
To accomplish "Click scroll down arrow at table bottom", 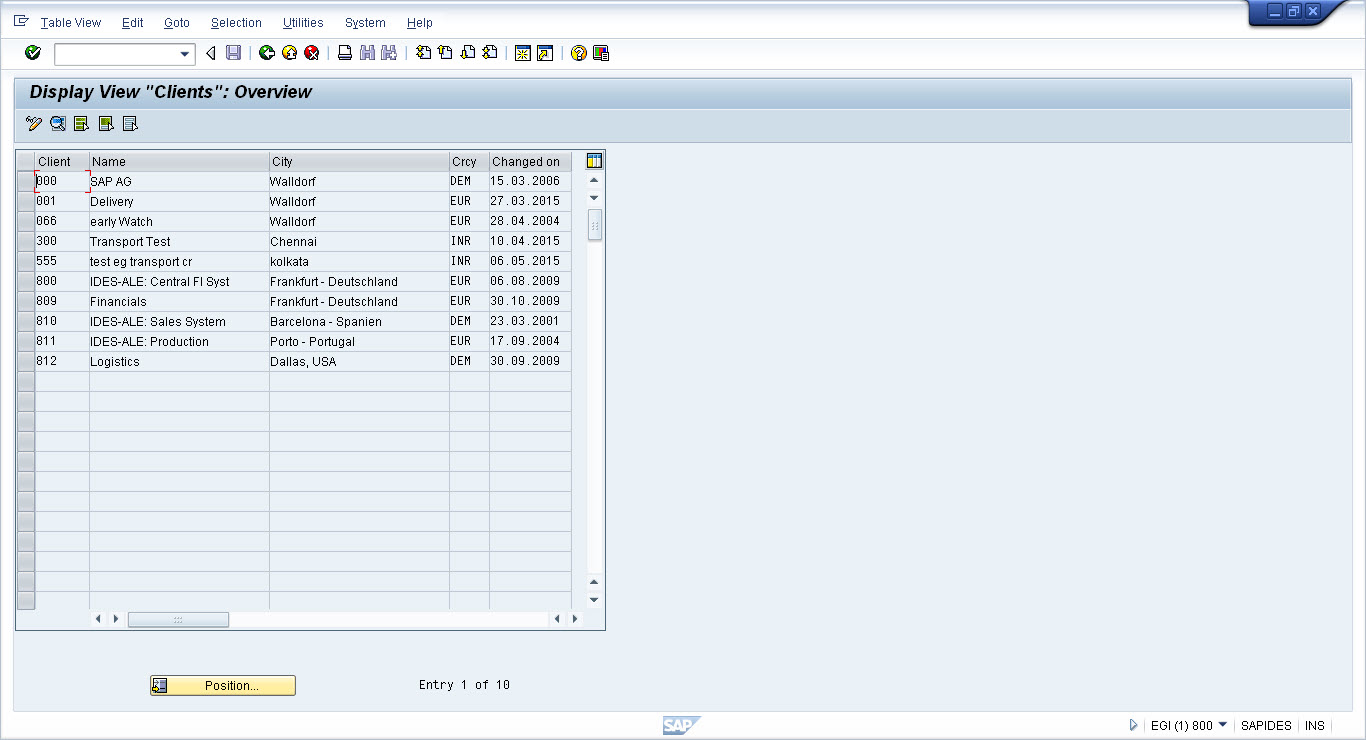I will [x=594, y=600].
